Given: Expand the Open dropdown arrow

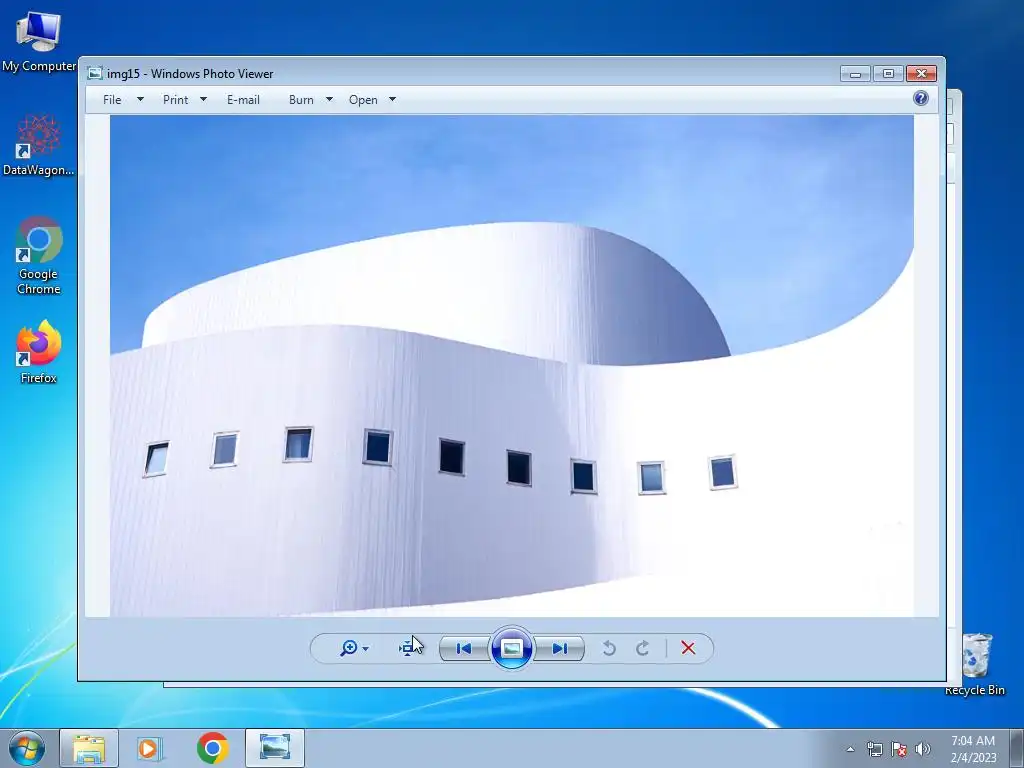Looking at the screenshot, I should coord(392,100).
